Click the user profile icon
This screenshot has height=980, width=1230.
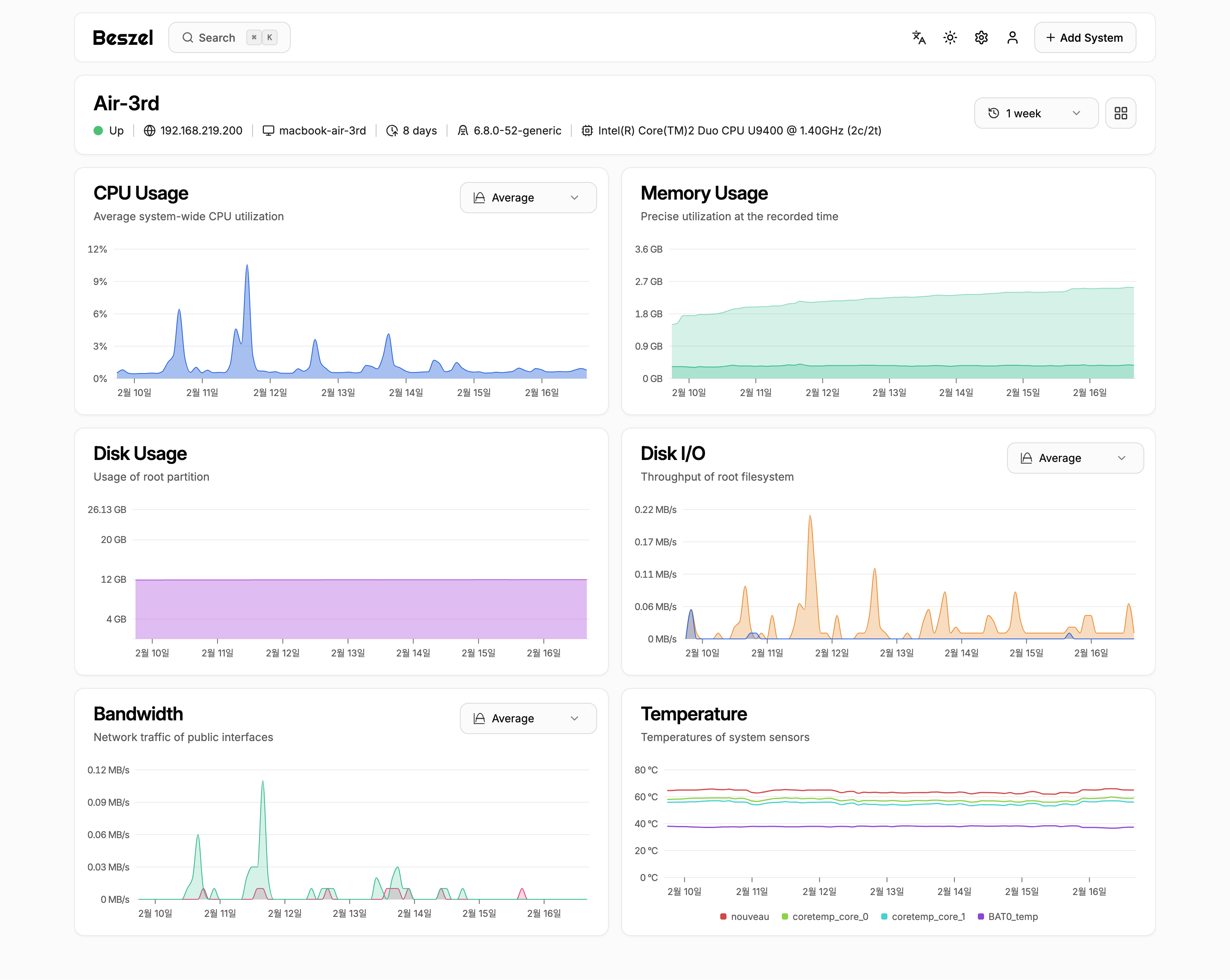[x=1013, y=37]
